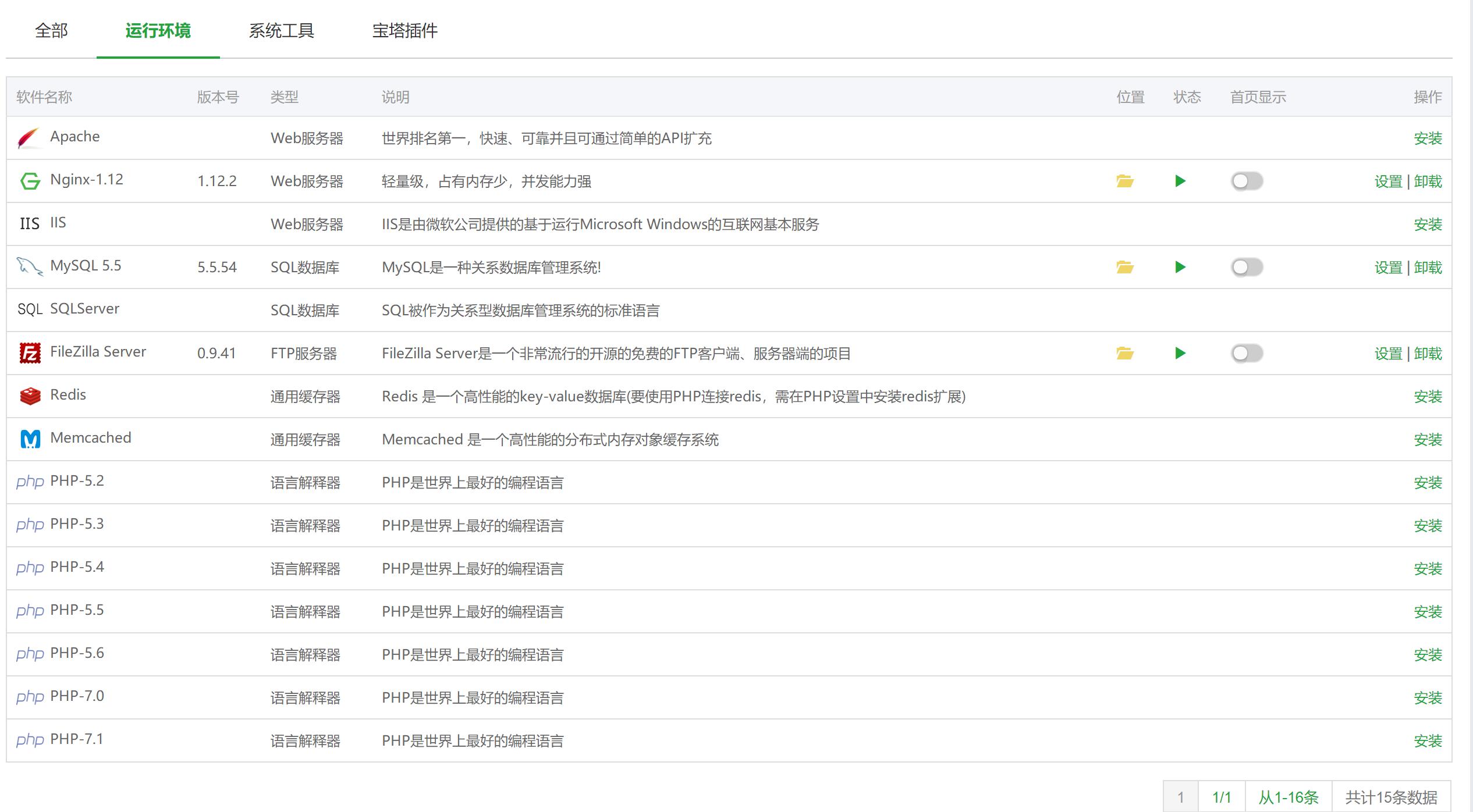The image size is (1473, 812).
Task: Click the Nginx running status play icon
Action: coord(1180,181)
